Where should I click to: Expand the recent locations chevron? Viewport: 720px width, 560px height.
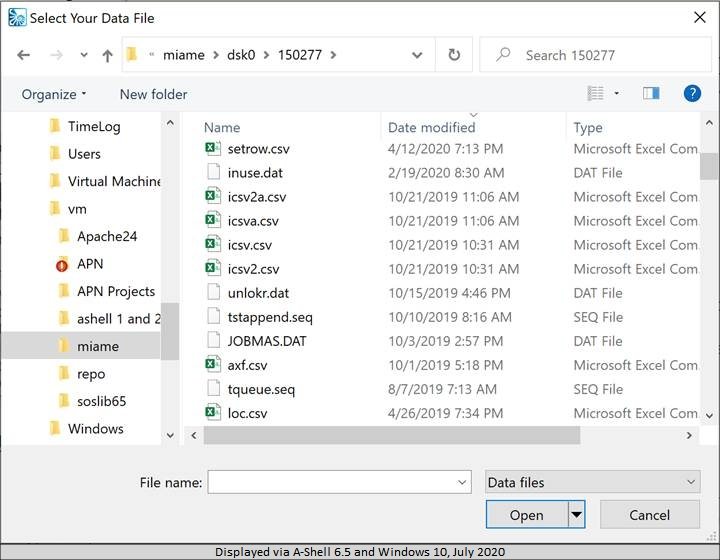pyautogui.click(x=83, y=55)
